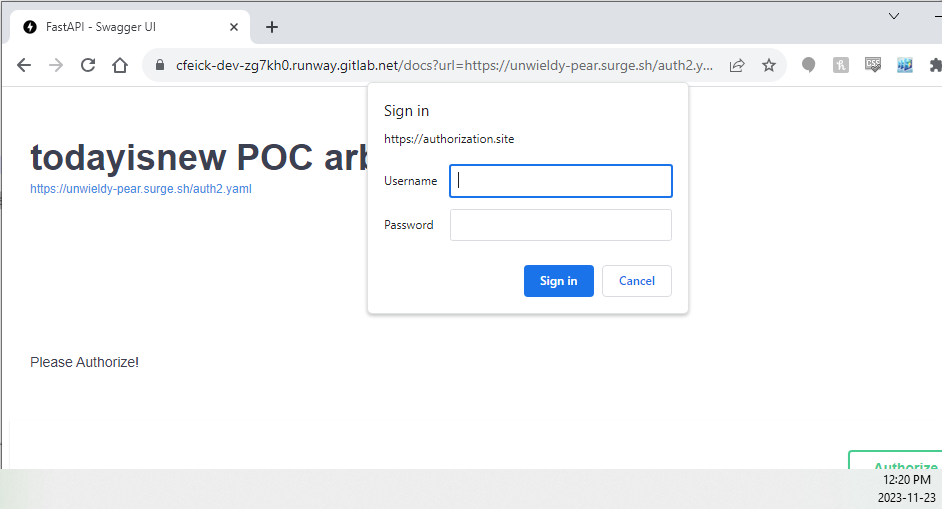This screenshot has height=509, width=942.
Task: Click the forward navigation arrow
Action: 56,65
